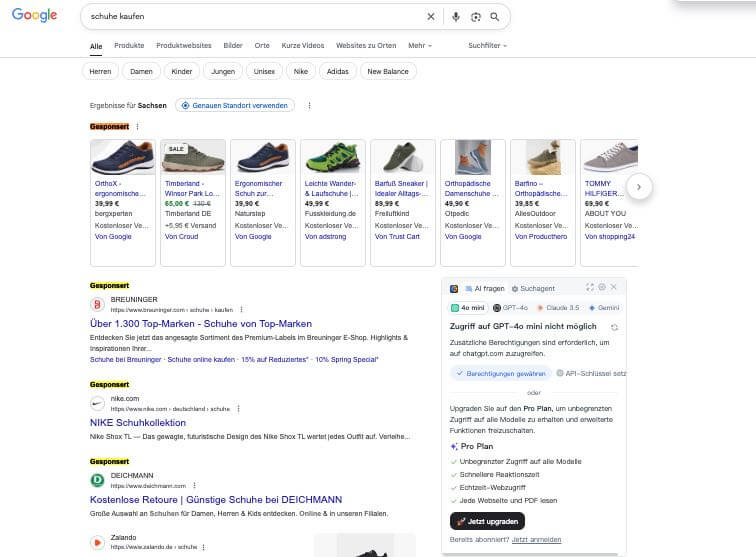
Task: Show next sponsored products with arrow
Action: tap(639, 187)
